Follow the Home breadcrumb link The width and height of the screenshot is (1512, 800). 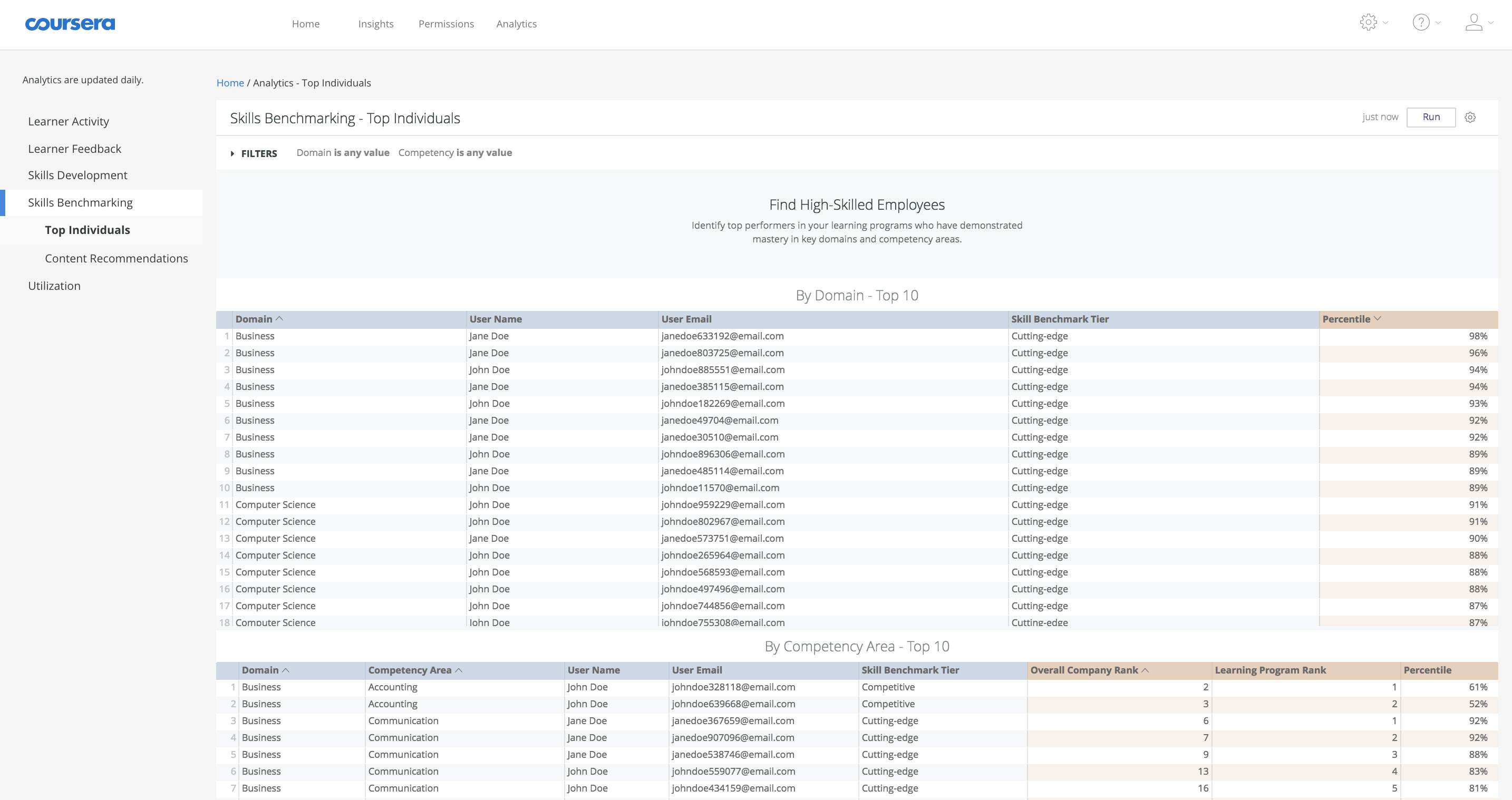(x=230, y=83)
